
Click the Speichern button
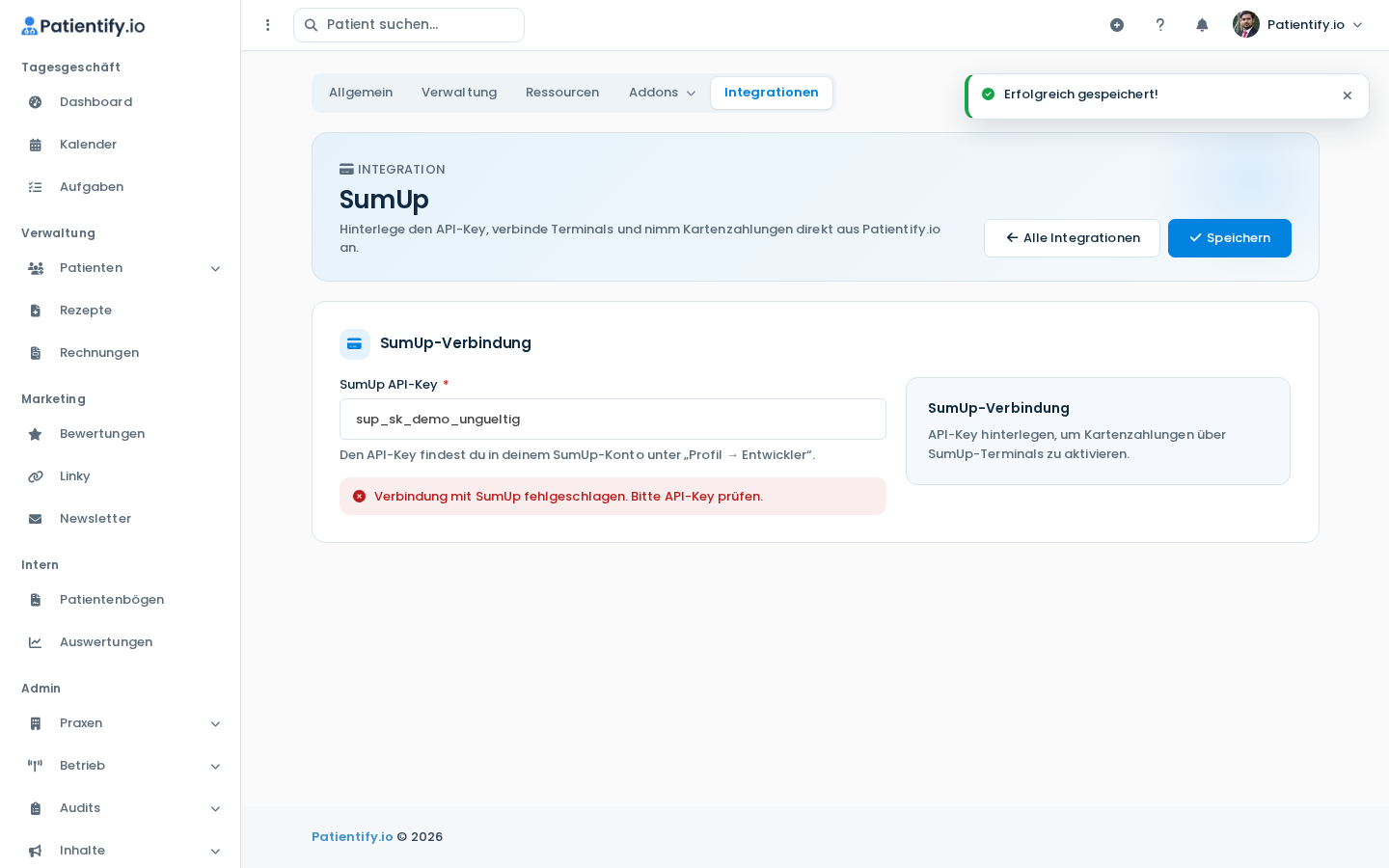click(1230, 238)
